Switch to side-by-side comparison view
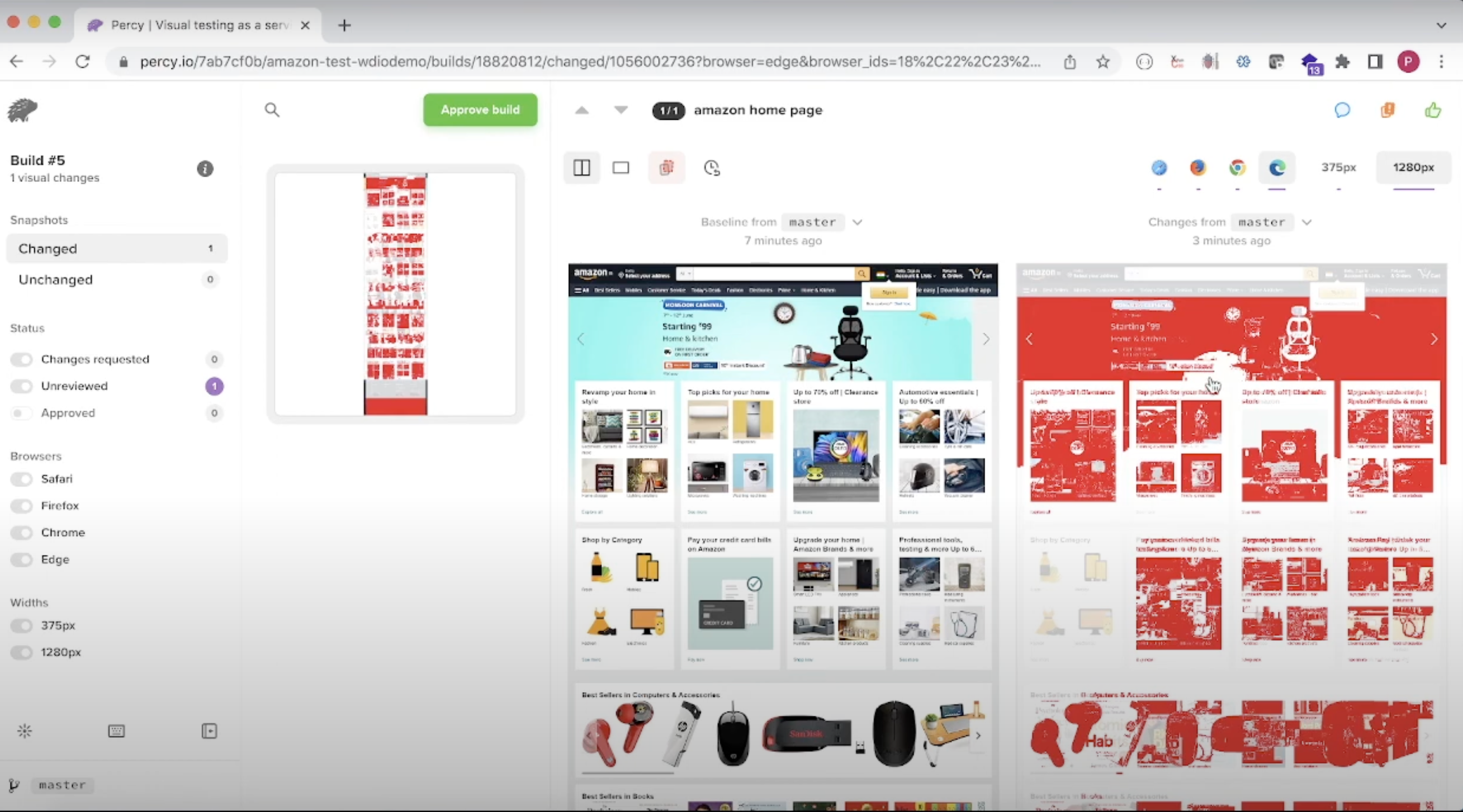The image size is (1463, 812). coord(581,168)
